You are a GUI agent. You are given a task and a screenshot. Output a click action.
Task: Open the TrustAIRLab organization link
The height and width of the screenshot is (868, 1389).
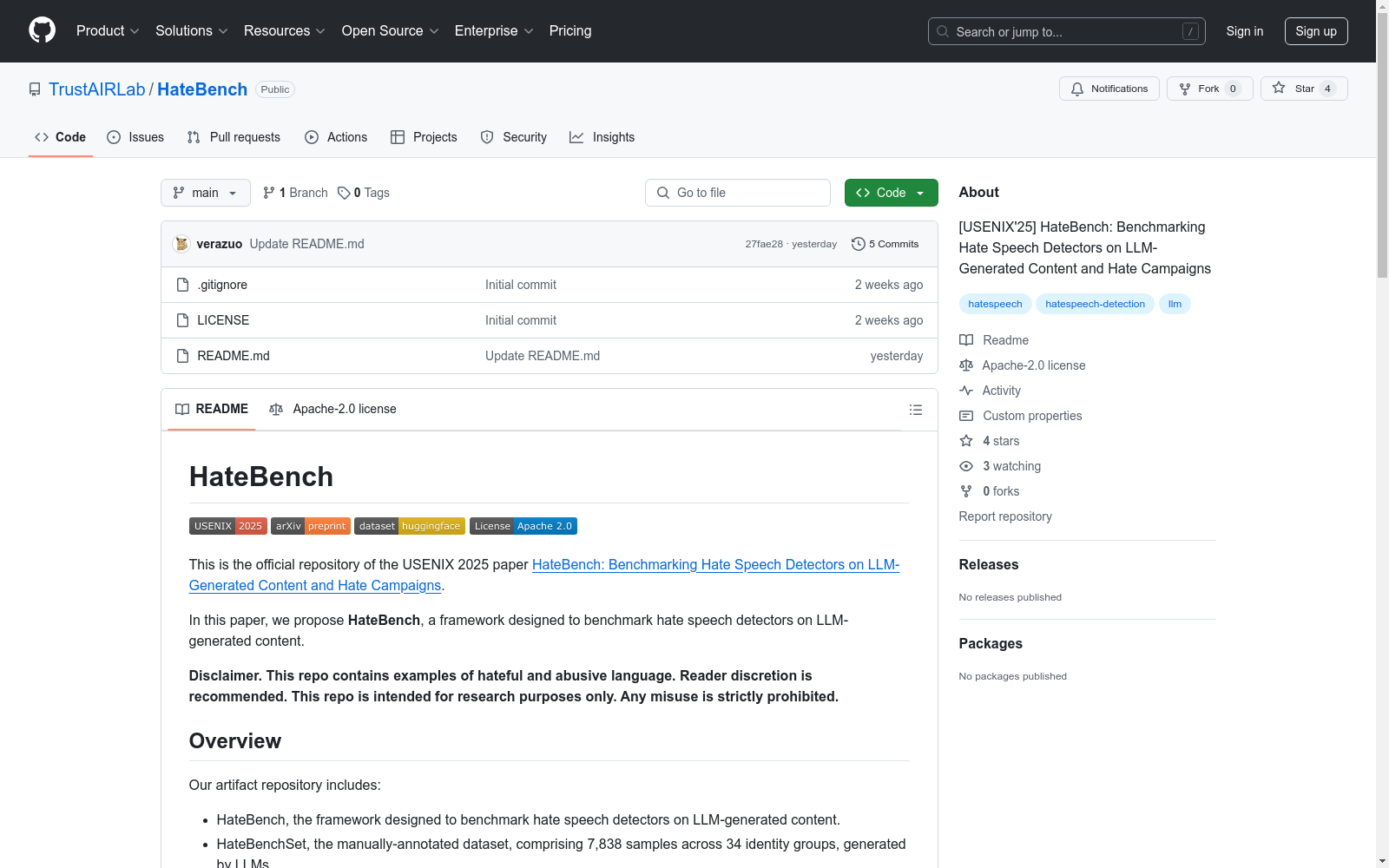[x=97, y=89]
